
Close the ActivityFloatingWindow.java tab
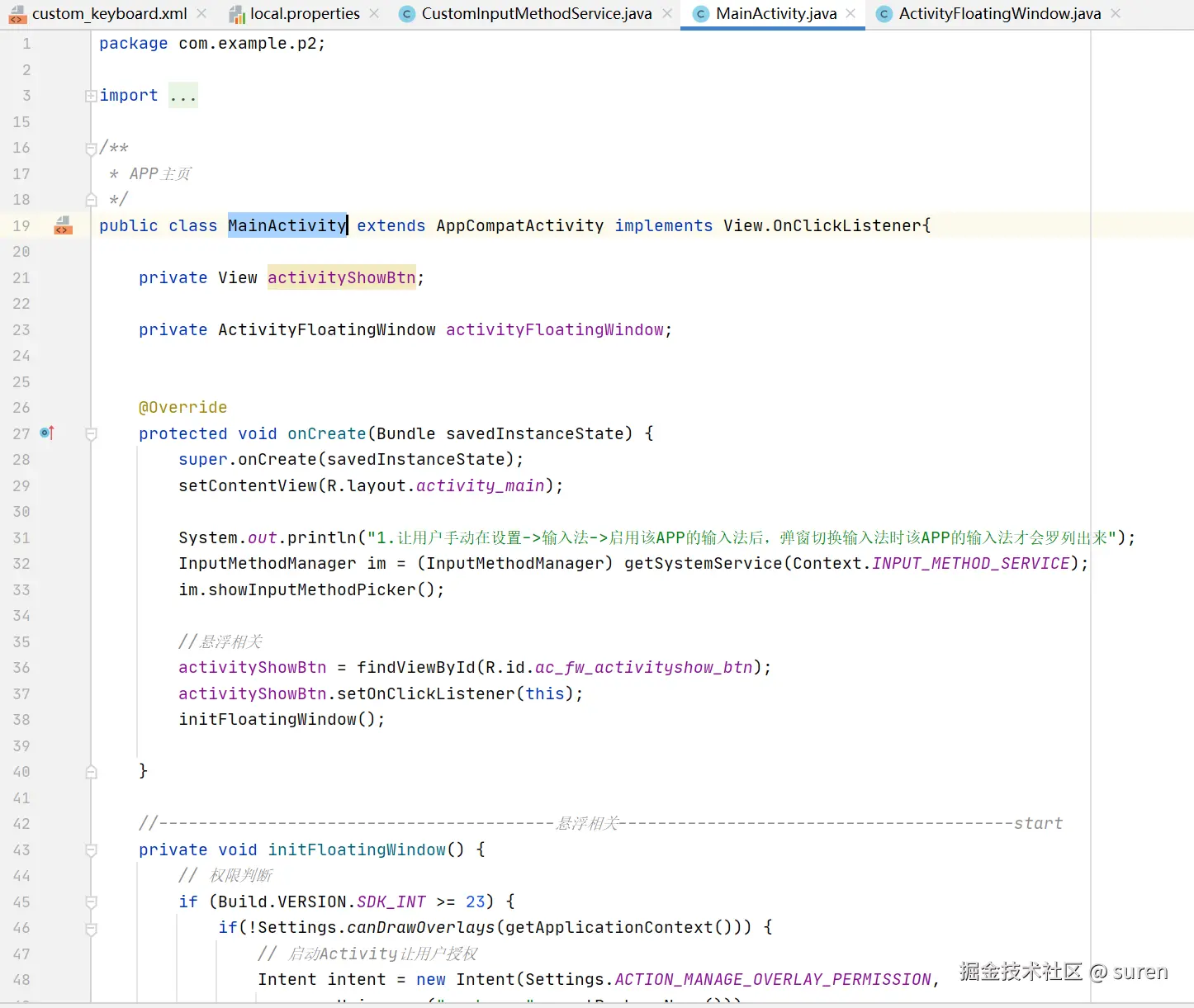click(x=1116, y=14)
